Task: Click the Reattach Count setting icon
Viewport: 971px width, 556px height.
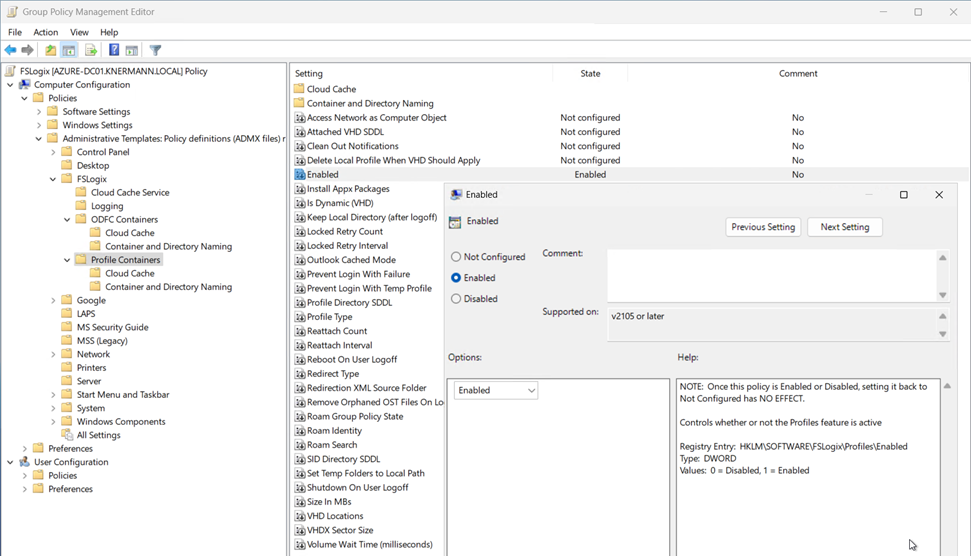Action: point(300,331)
